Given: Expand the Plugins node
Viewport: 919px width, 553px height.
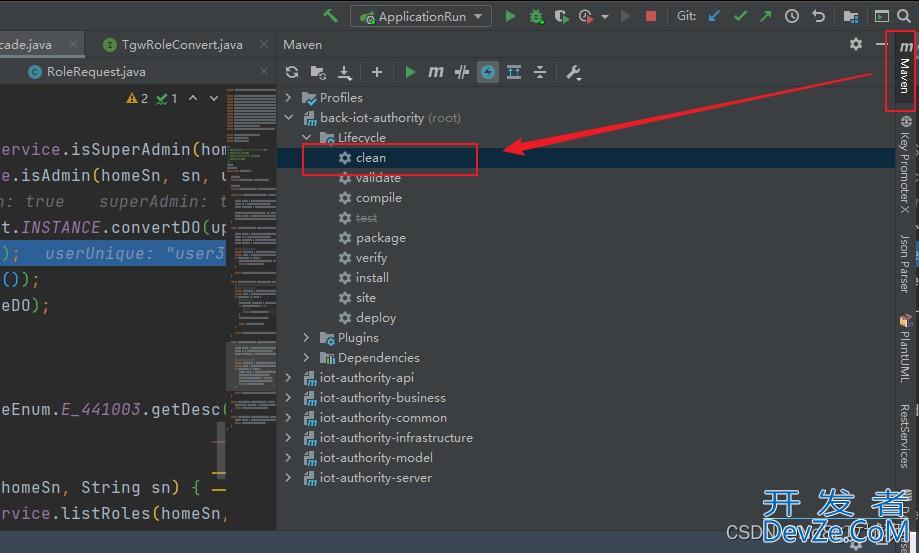Looking at the screenshot, I should click(x=306, y=337).
